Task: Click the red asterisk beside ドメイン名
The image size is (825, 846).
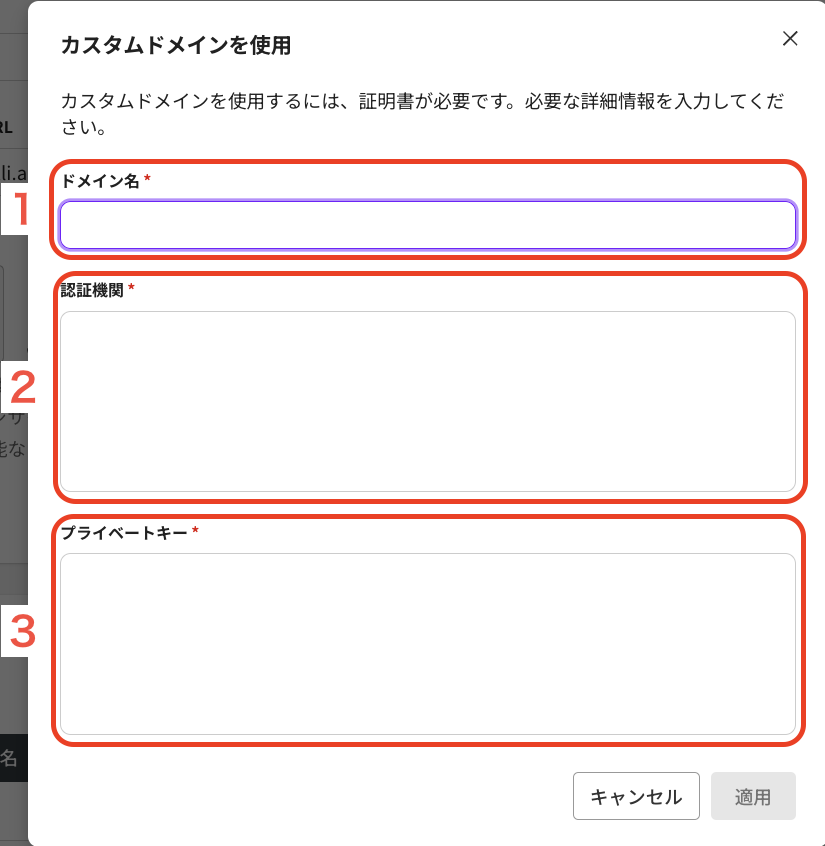Action: click(x=148, y=180)
